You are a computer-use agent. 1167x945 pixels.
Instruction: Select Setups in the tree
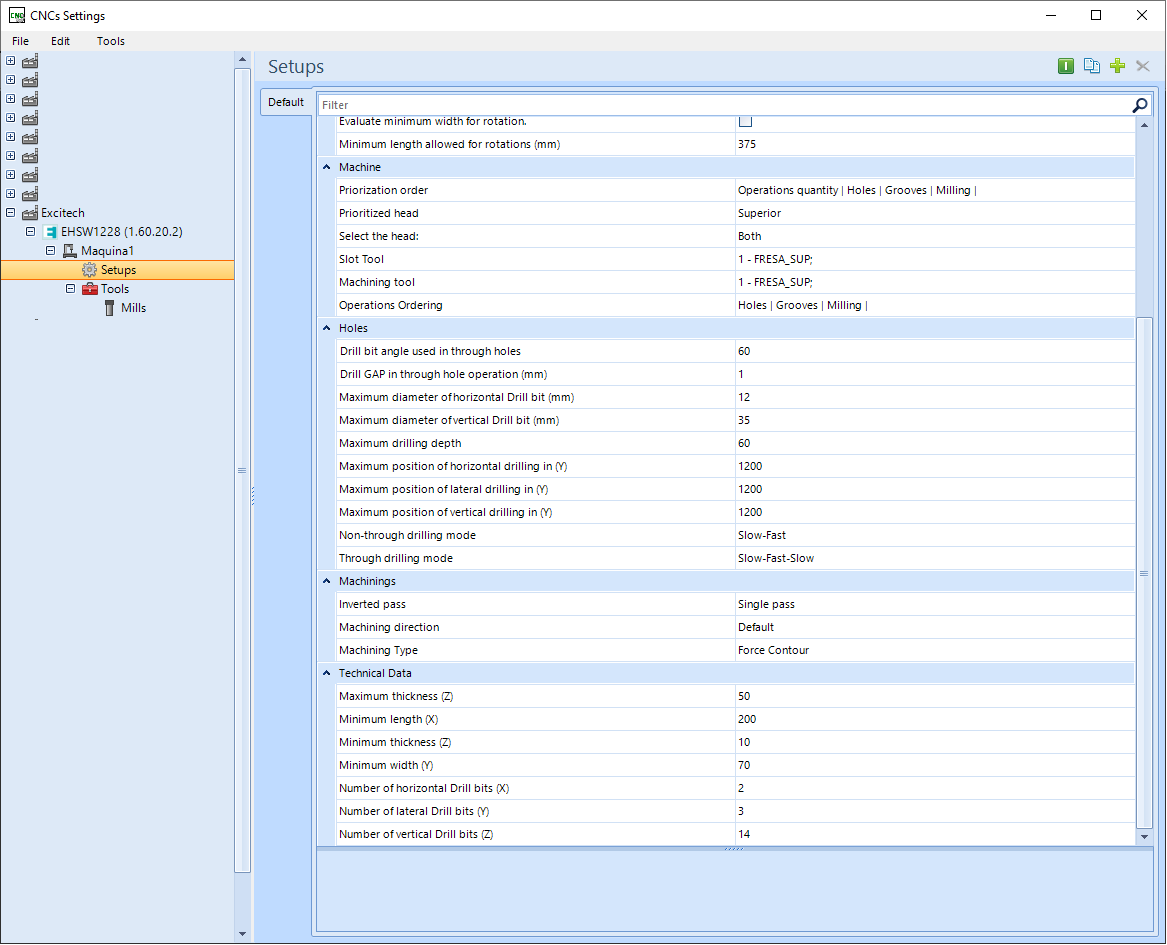tap(118, 269)
